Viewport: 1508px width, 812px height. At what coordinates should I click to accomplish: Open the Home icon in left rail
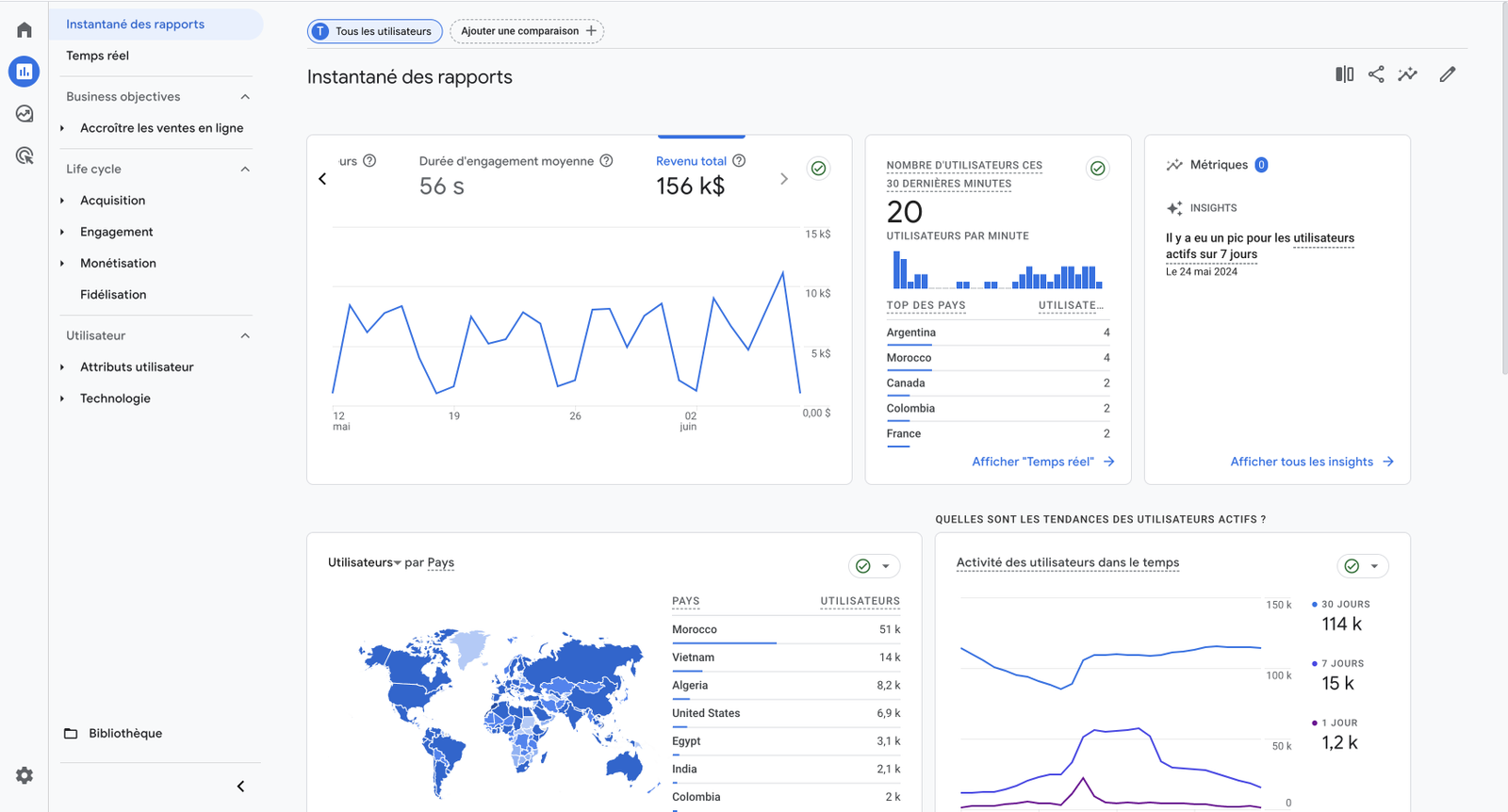(25, 30)
